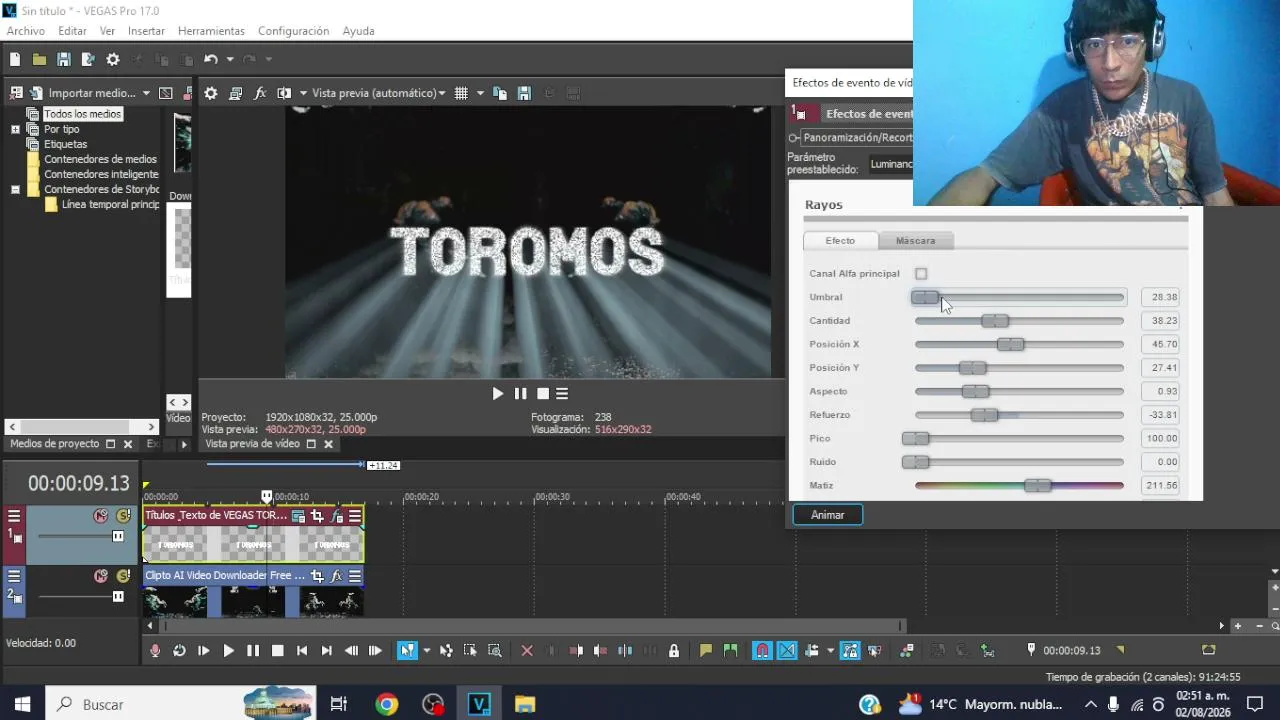This screenshot has width=1280, height=720.
Task: Open video output fx in the preview toolbar
Action: tap(260, 93)
